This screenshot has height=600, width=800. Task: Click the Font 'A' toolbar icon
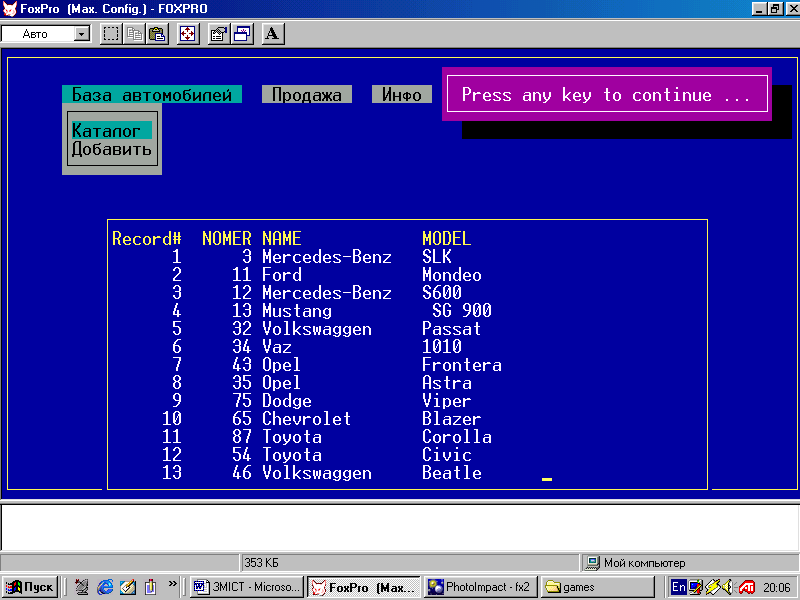point(272,34)
